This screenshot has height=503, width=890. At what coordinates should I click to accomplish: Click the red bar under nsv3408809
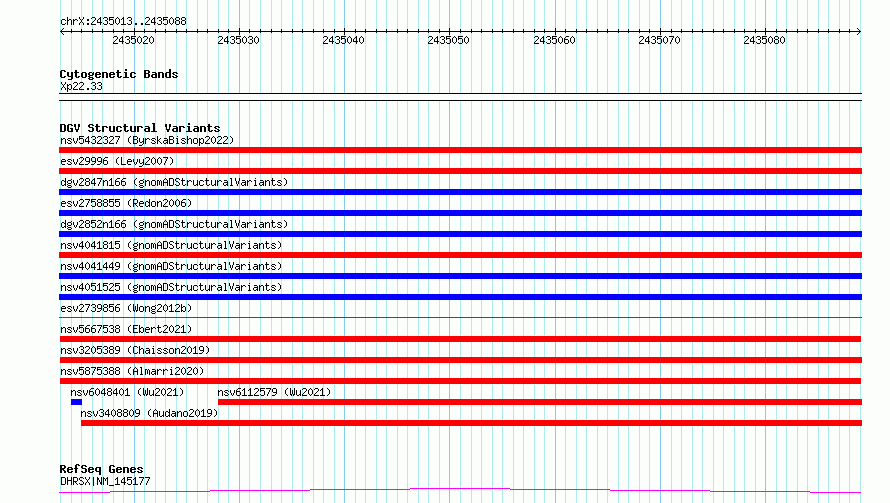pos(471,423)
